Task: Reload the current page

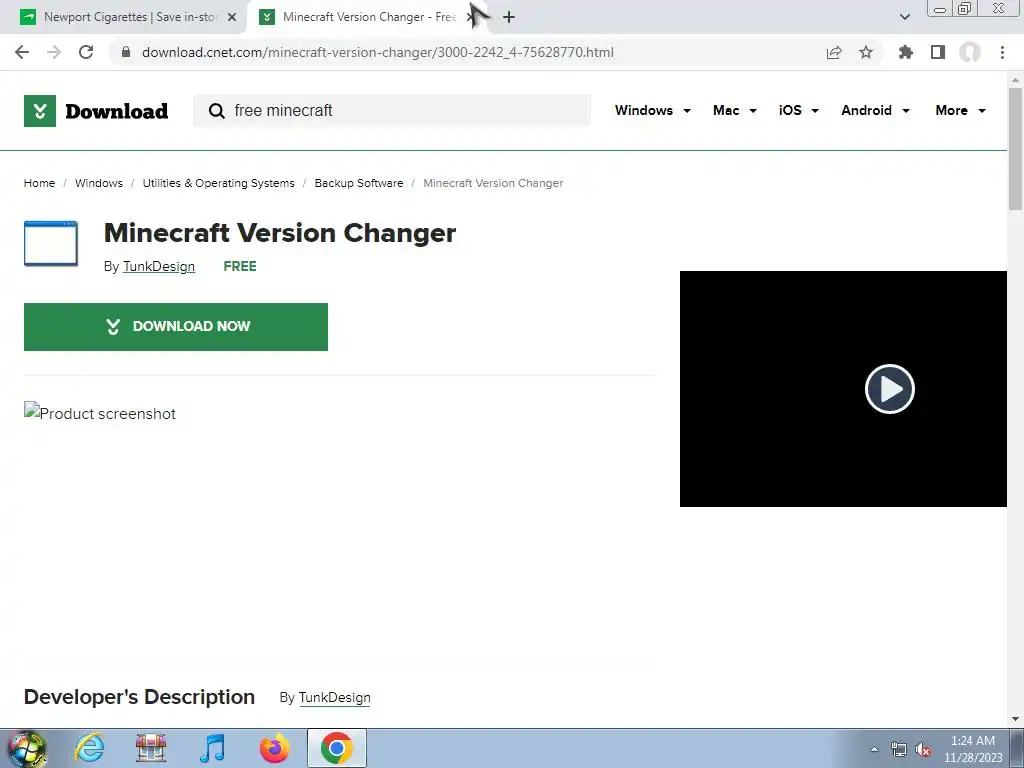Action: coord(86,52)
